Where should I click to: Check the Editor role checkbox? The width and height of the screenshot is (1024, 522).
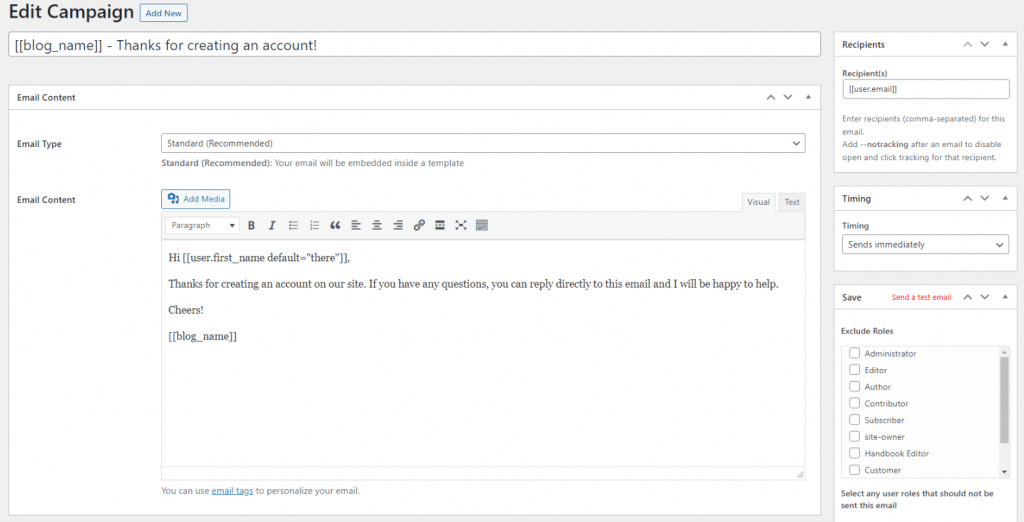point(854,370)
